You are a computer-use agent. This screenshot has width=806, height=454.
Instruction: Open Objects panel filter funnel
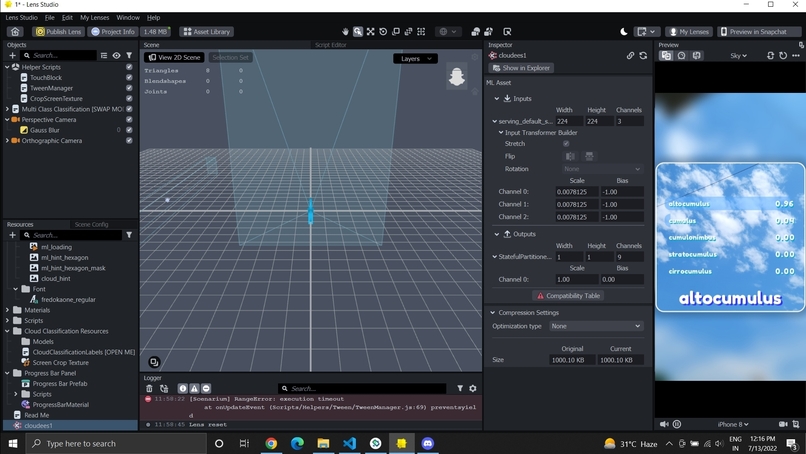tap(129, 55)
